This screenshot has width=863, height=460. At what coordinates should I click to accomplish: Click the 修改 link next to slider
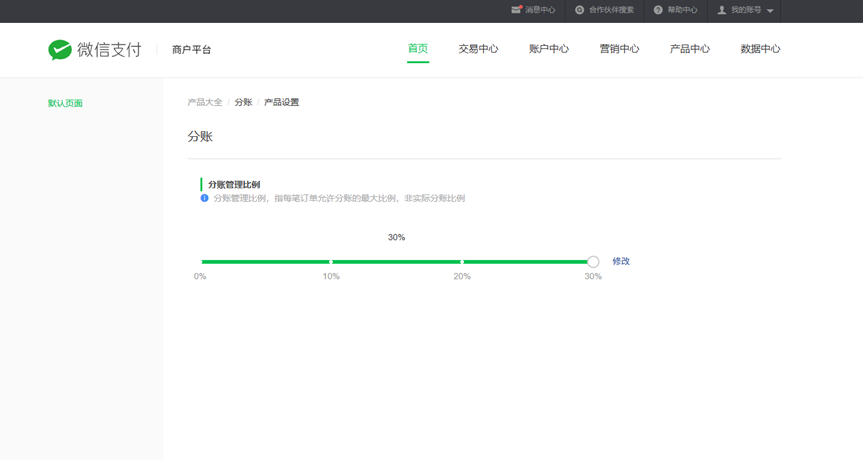point(621,261)
